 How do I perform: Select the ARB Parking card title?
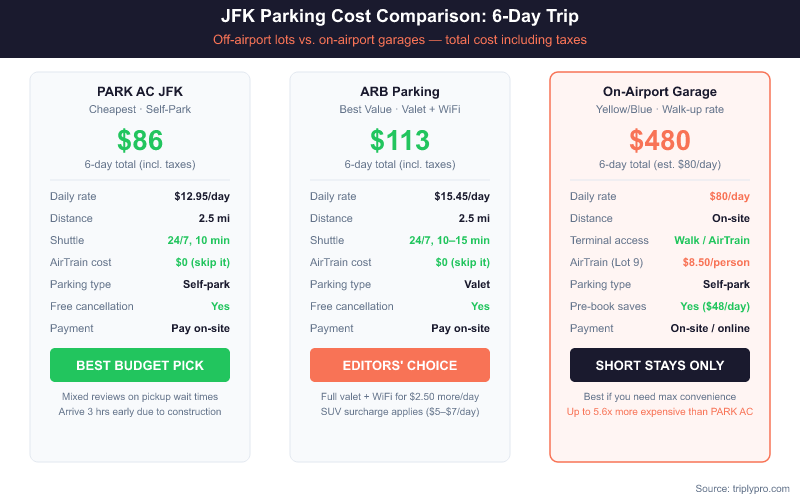coord(400,92)
